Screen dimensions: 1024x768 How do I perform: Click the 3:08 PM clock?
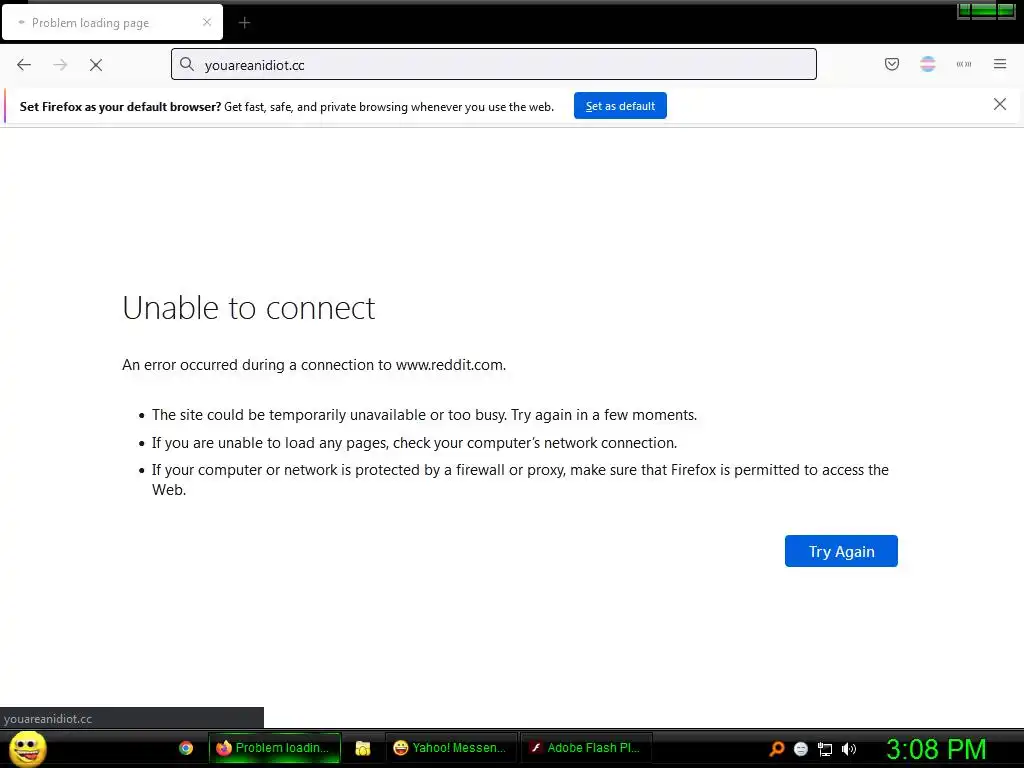tap(936, 749)
